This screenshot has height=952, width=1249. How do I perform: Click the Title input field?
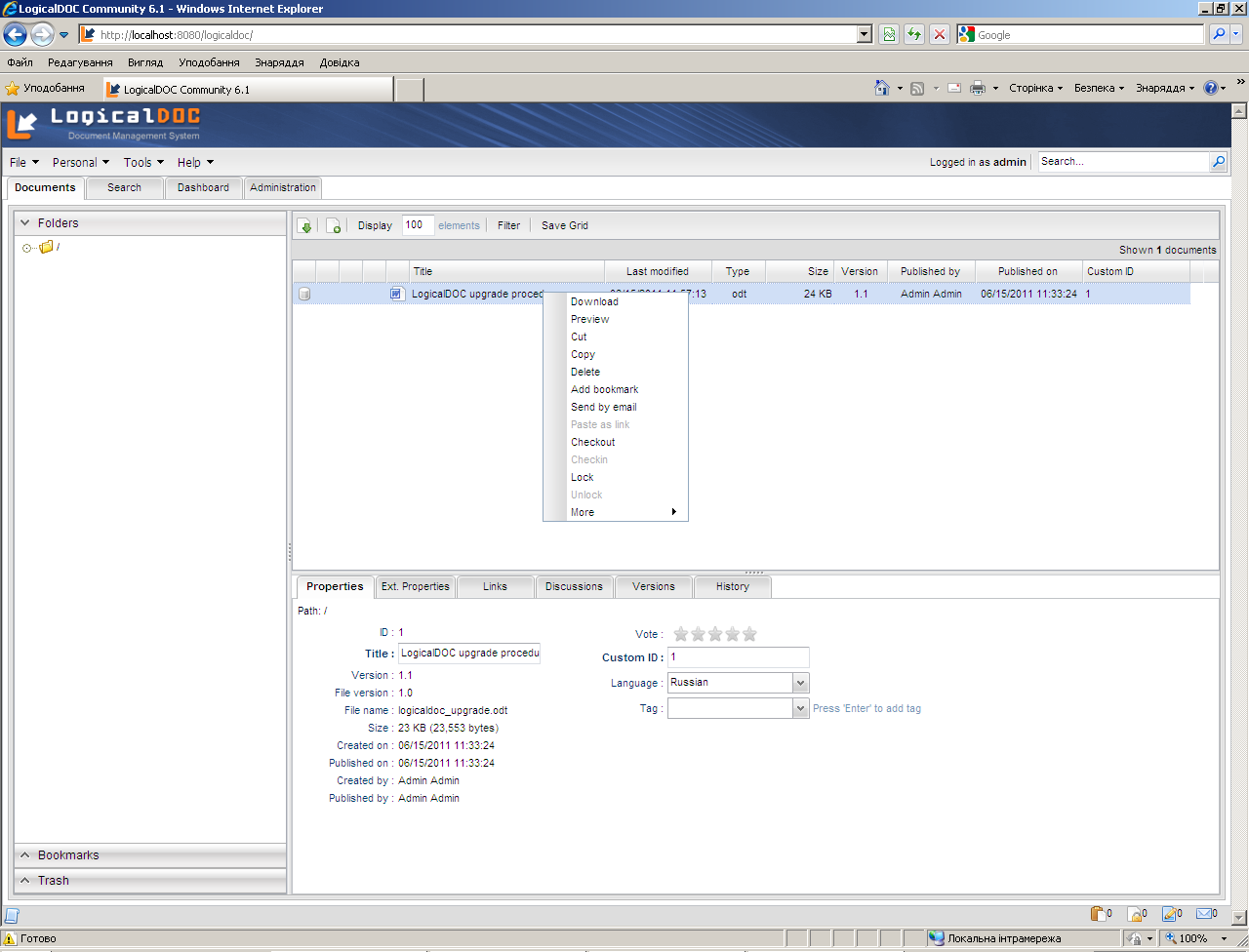tap(469, 654)
